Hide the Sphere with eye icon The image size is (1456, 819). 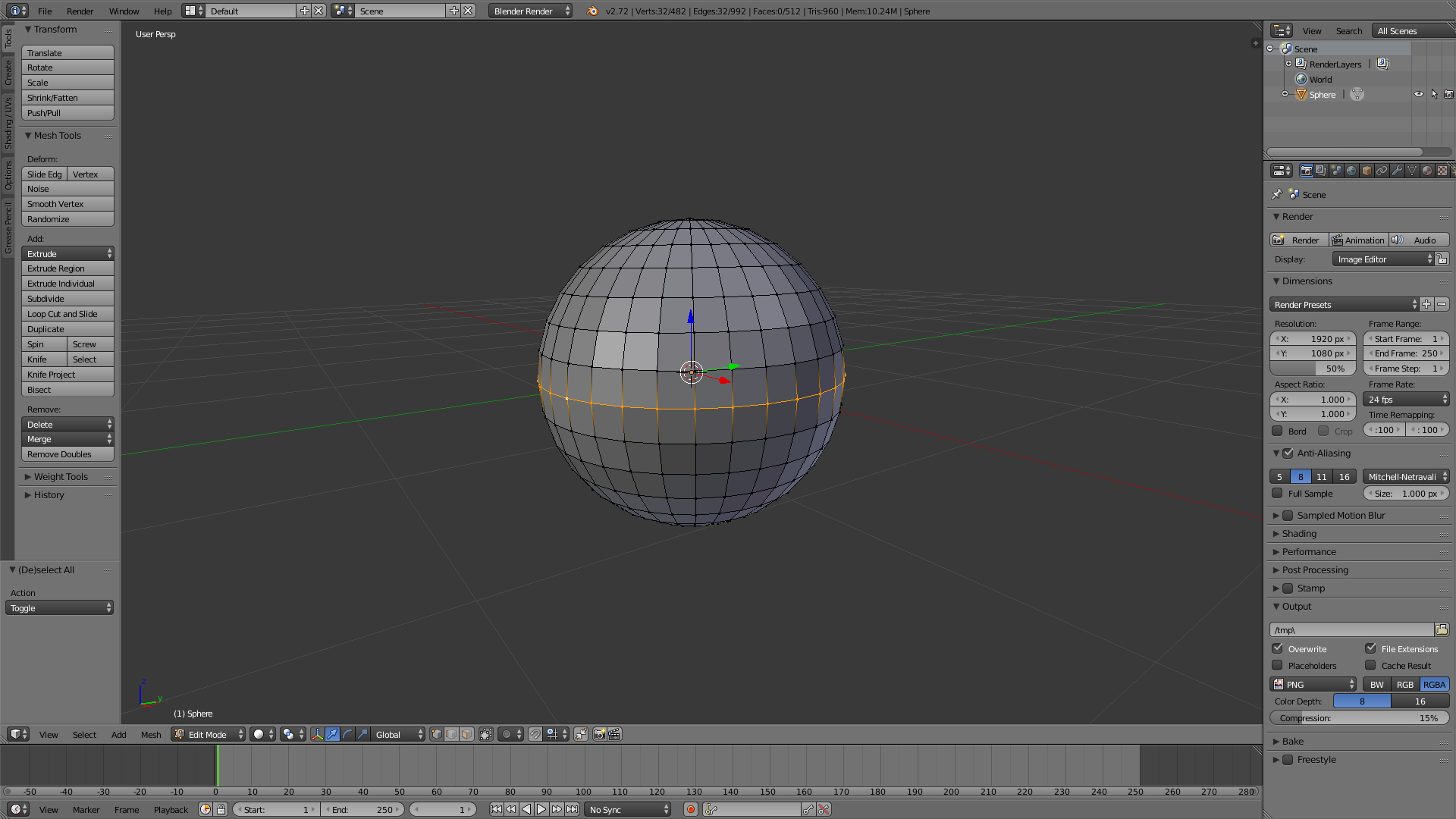[x=1418, y=95]
